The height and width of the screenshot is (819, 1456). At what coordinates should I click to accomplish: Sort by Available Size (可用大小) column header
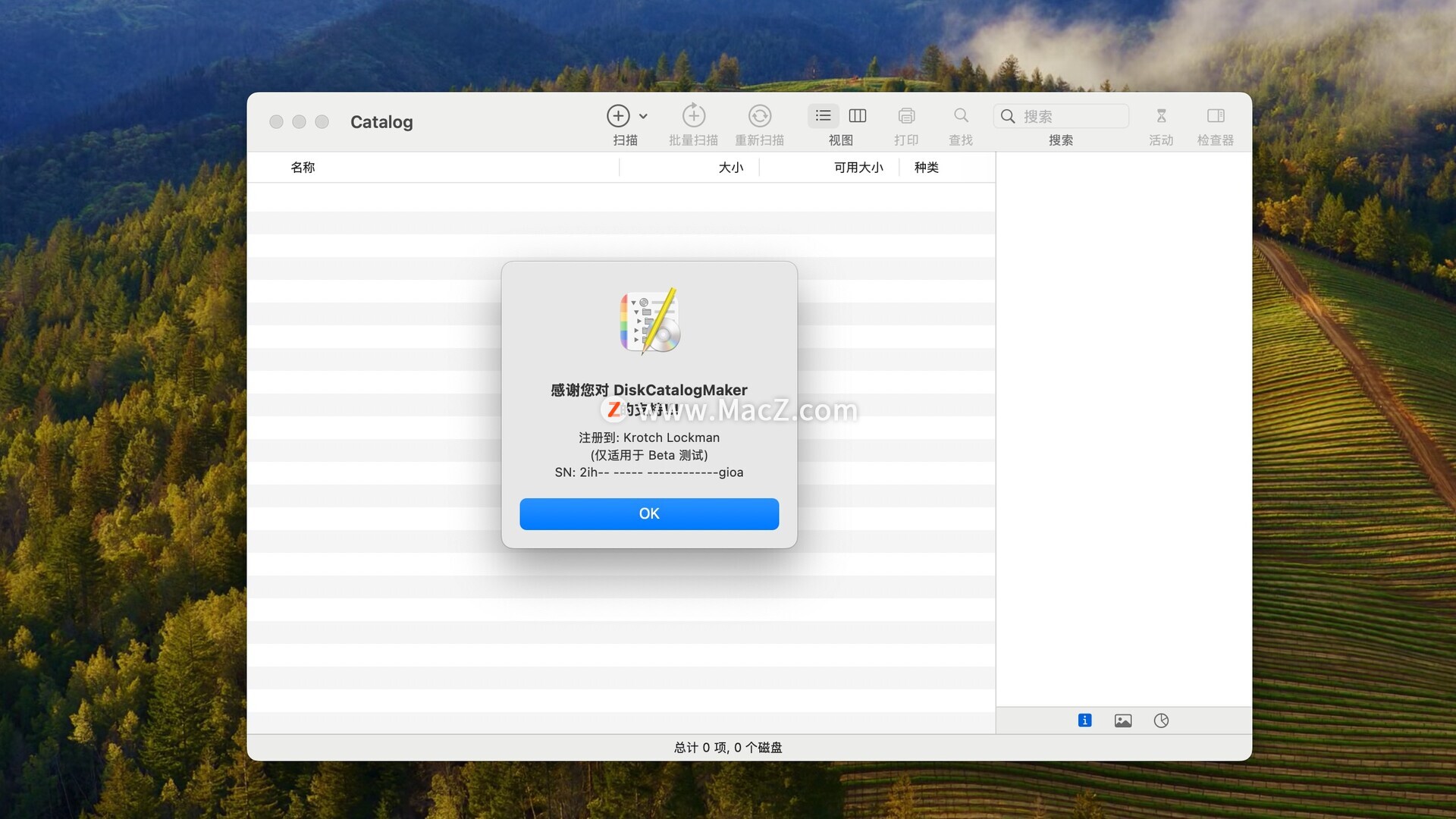(858, 168)
